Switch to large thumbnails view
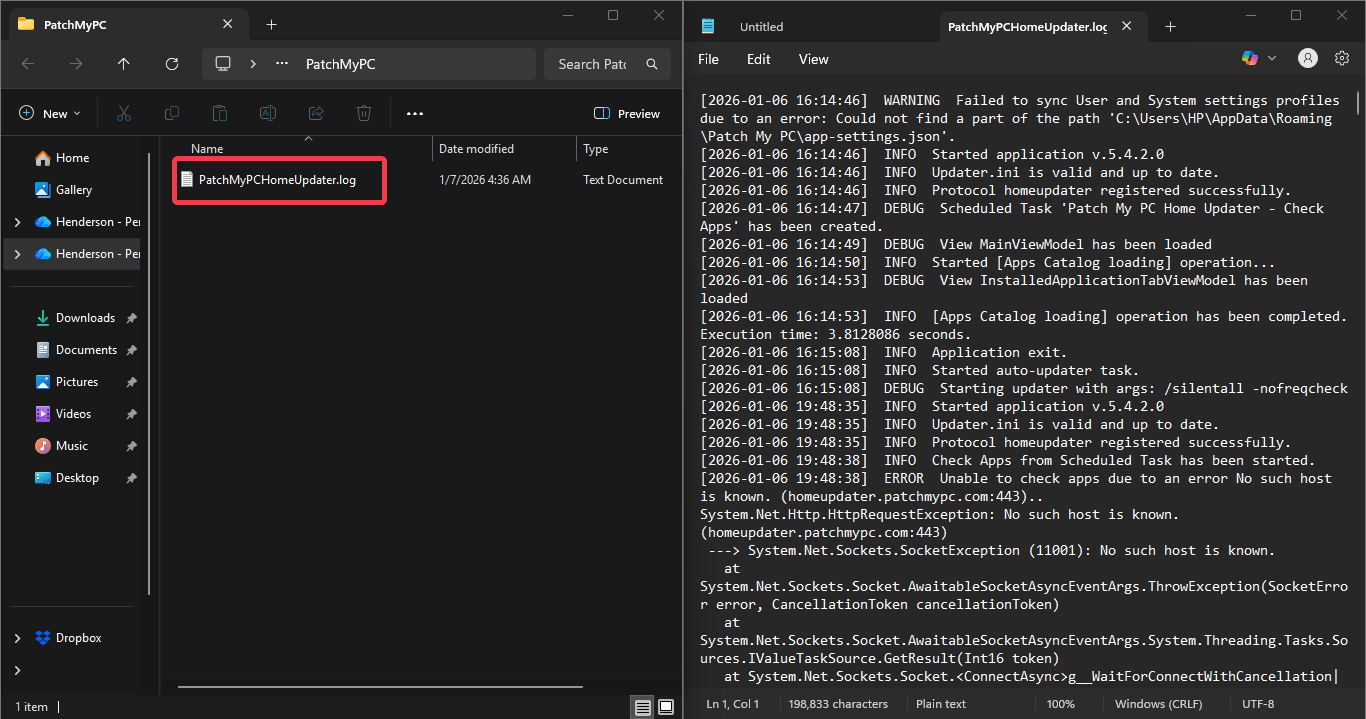1366x719 pixels. [x=666, y=706]
